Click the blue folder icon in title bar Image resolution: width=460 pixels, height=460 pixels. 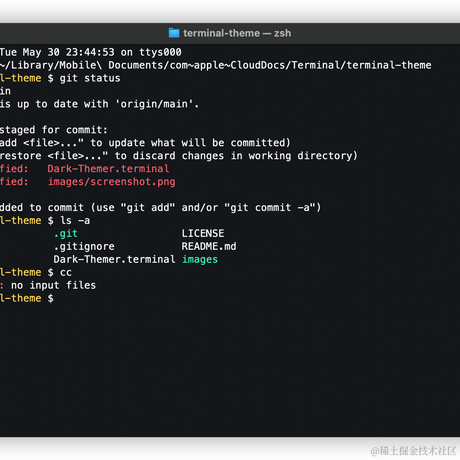174,33
